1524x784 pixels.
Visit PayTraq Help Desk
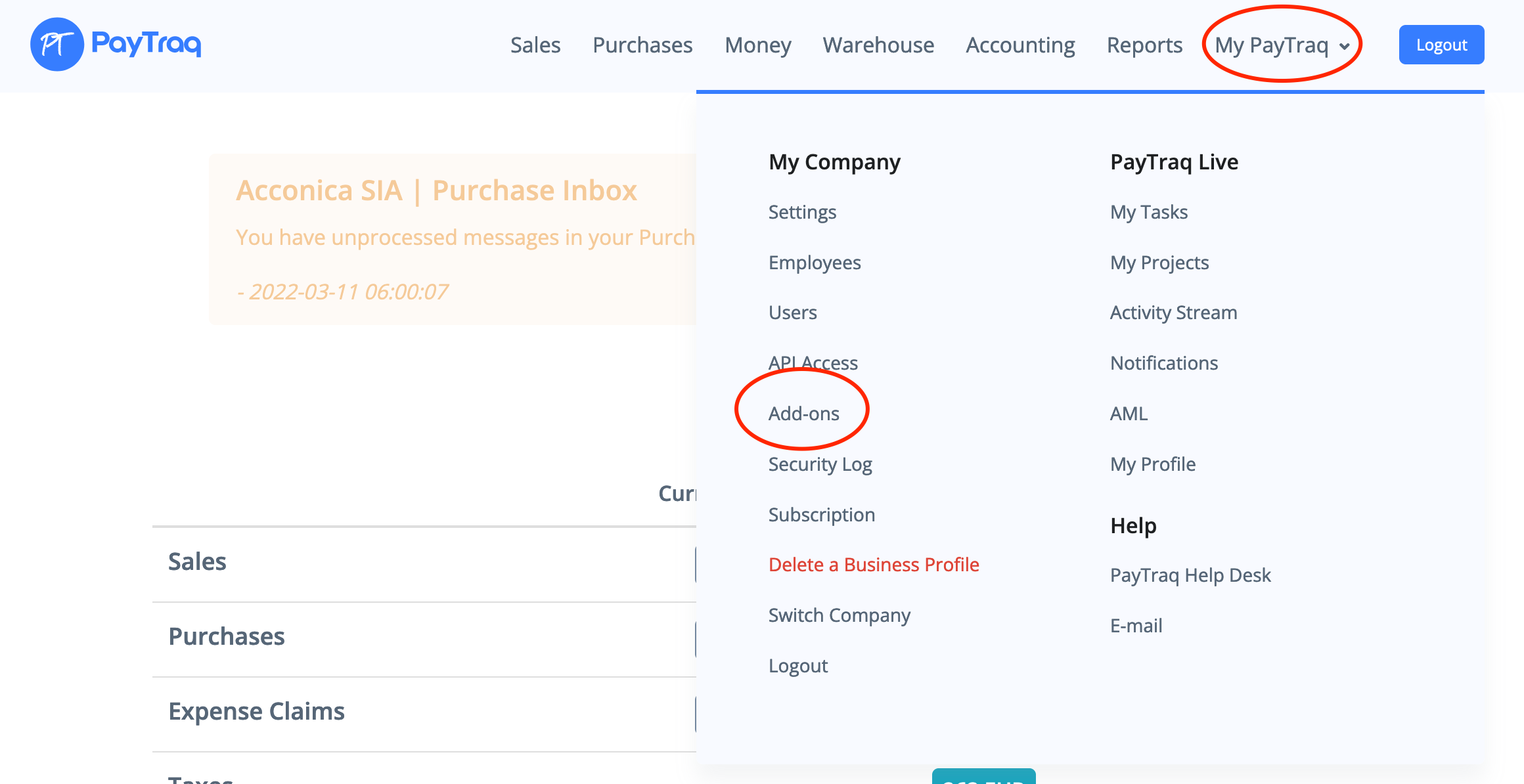[1190, 575]
